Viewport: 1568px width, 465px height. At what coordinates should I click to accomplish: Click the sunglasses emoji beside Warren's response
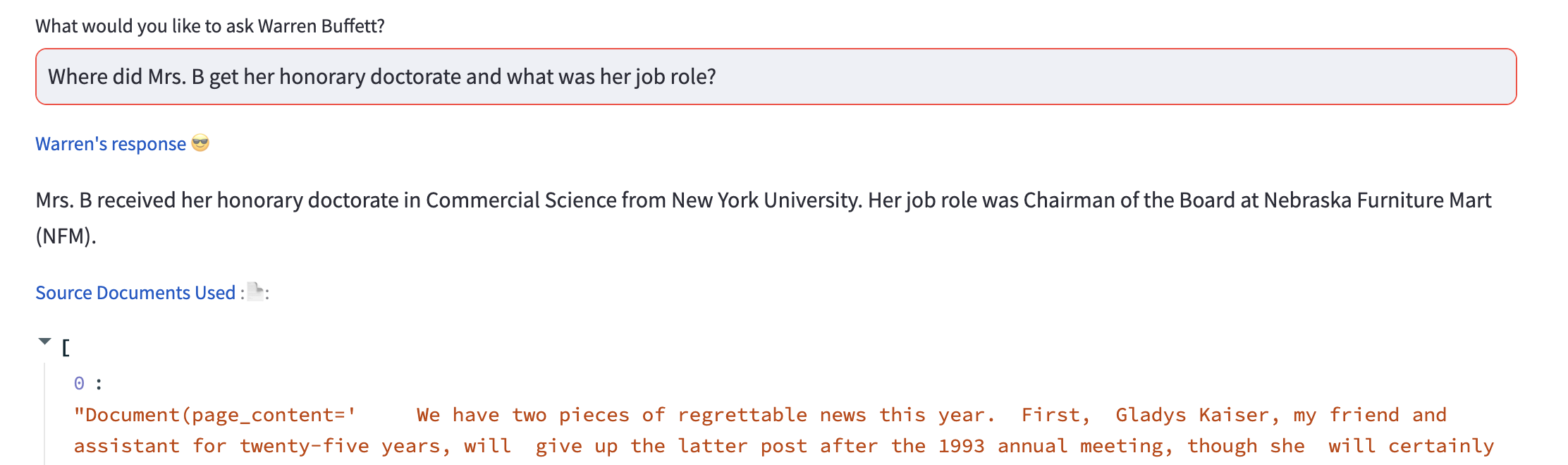coord(200,143)
